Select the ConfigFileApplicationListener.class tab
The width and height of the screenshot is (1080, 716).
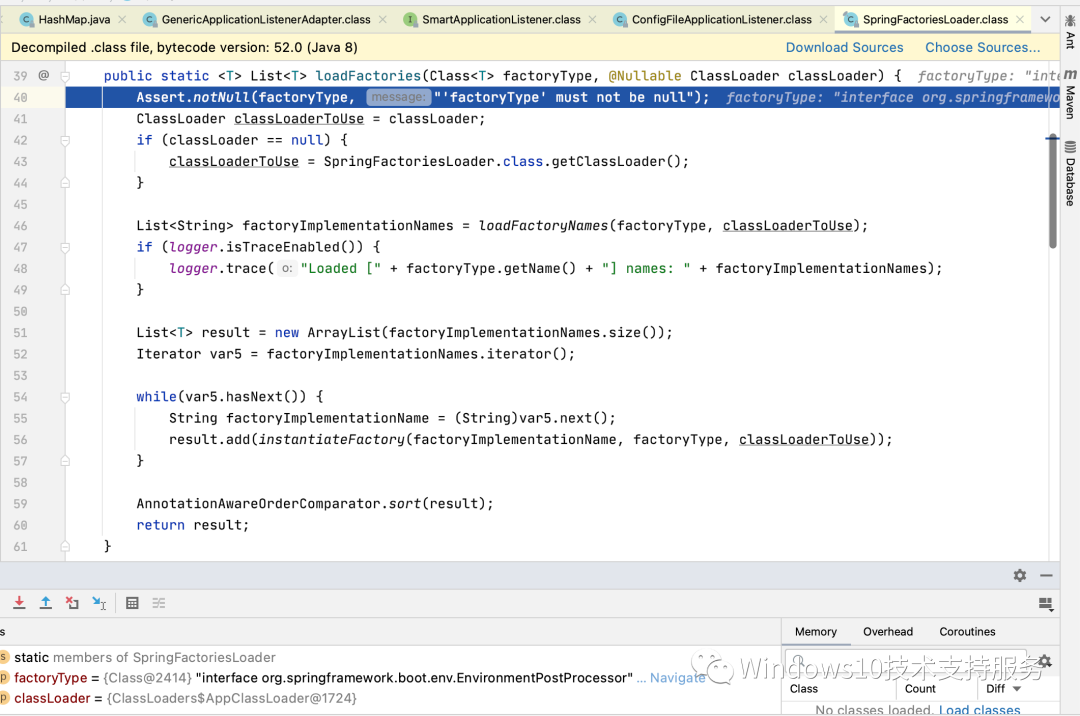pos(721,19)
